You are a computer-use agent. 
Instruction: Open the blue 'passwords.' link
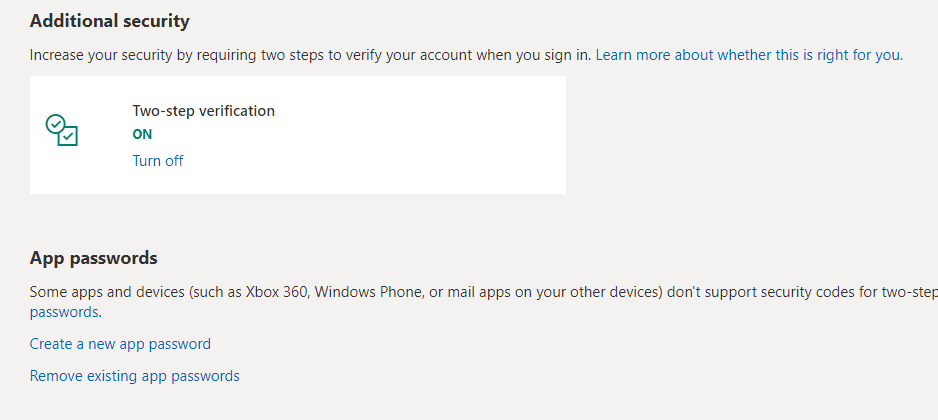66,312
